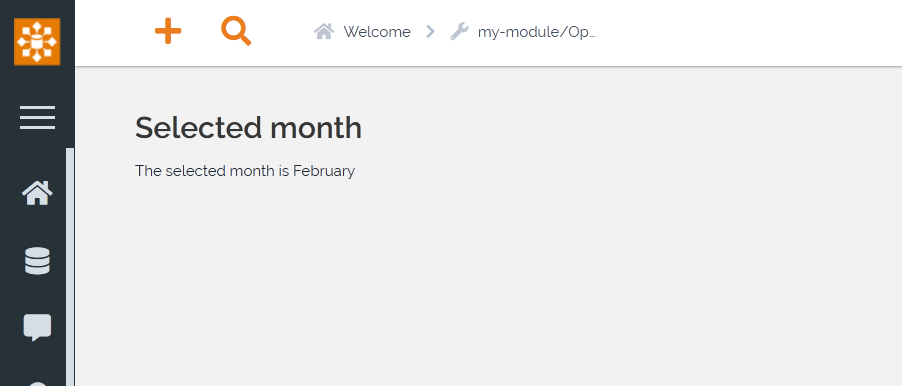Click the selected month sentence text
Image resolution: width=902 pixels, height=386 pixels.
tap(245, 171)
